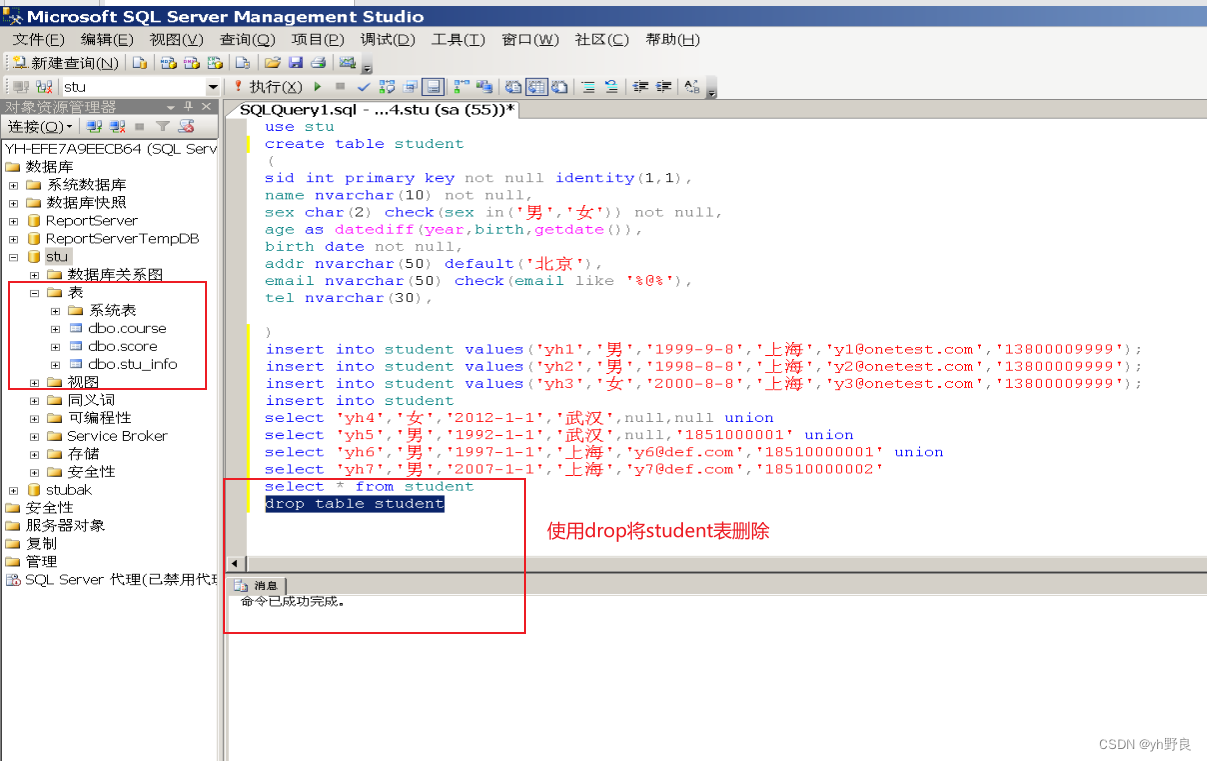
Task: Click the Cancel Executing Query stop icon
Action: 340,87
